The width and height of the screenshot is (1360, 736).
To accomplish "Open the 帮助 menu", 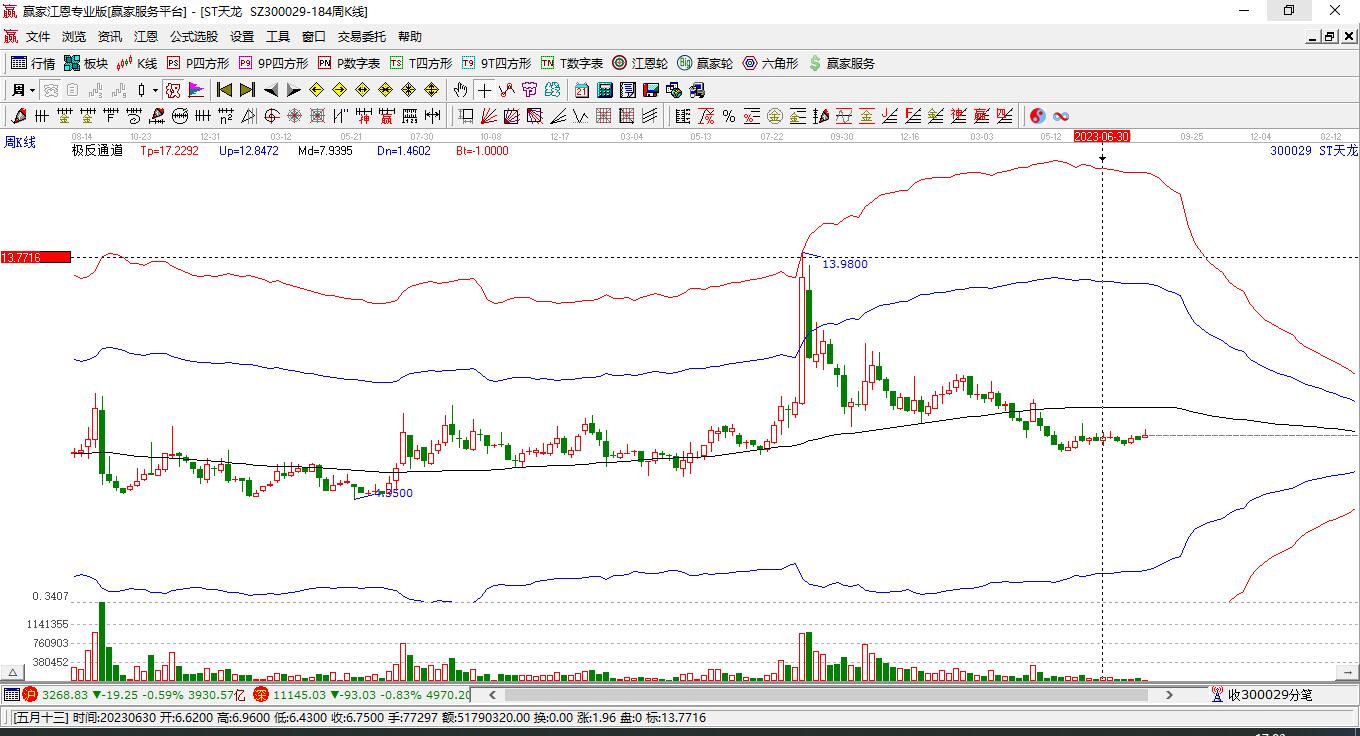I will point(410,37).
